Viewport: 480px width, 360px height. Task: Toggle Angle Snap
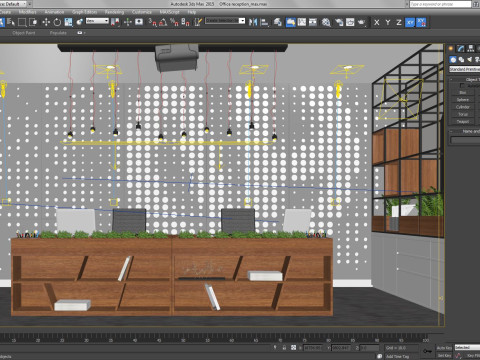(x=163, y=22)
